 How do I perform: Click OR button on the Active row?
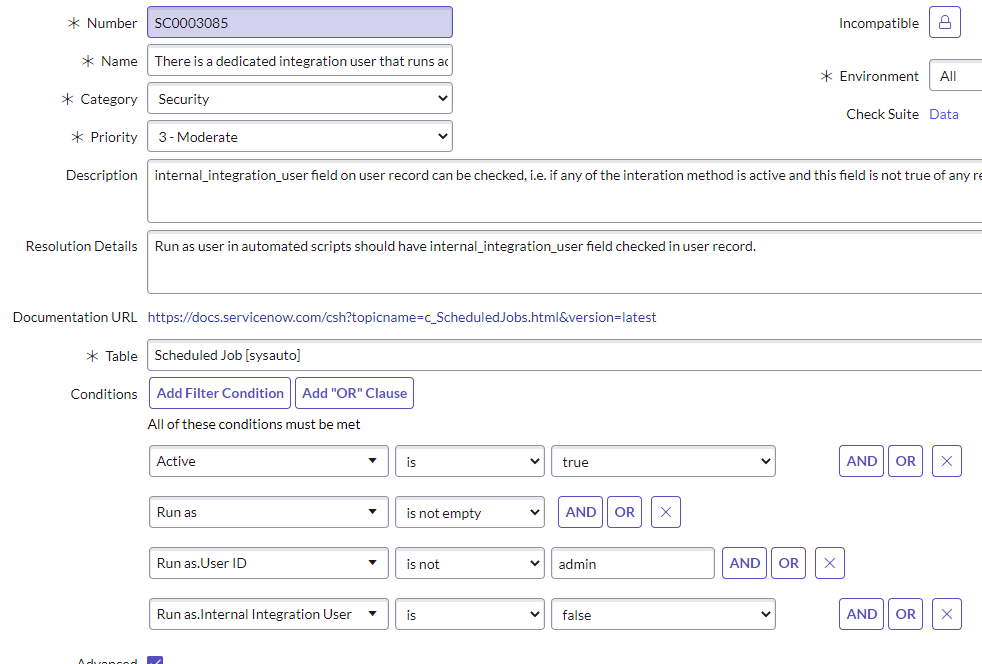click(905, 461)
